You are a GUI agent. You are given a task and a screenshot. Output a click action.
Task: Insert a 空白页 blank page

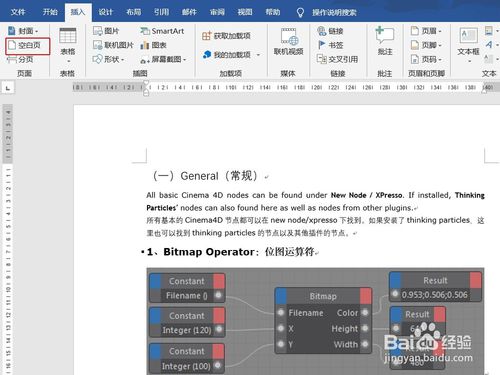click(x=28, y=46)
